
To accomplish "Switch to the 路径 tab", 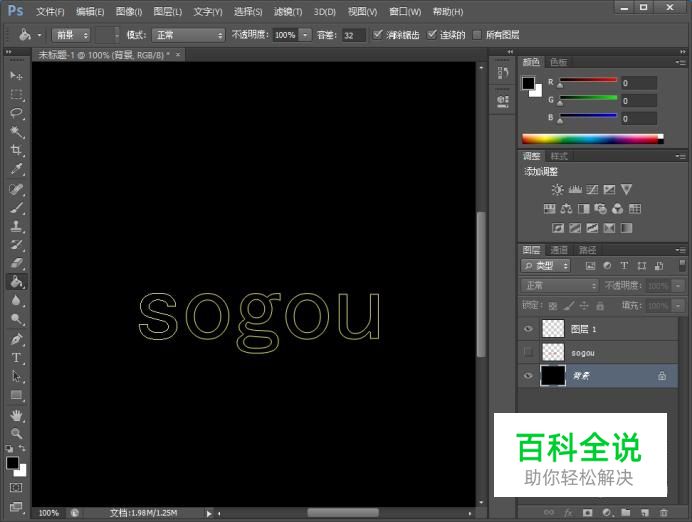I will pyautogui.click(x=587, y=250).
